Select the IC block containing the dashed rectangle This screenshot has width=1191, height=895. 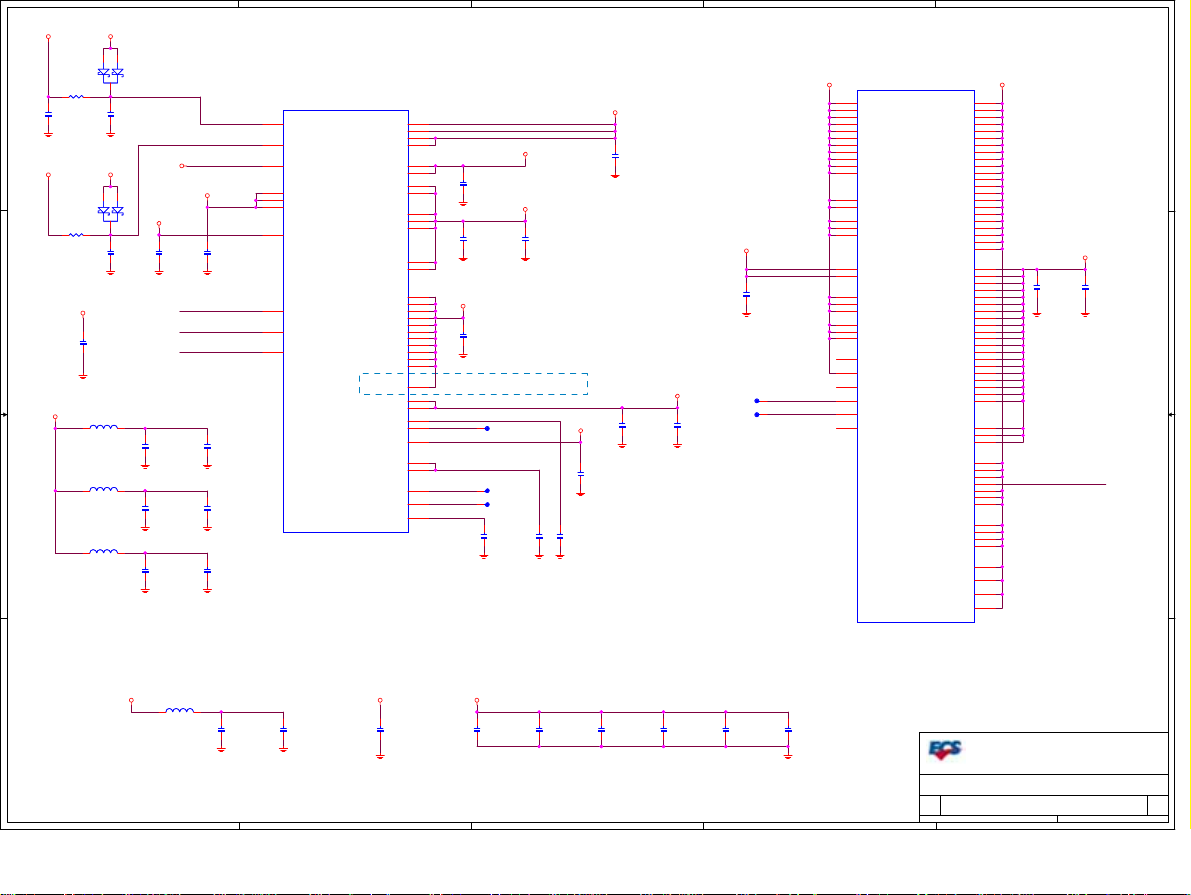pos(346,321)
